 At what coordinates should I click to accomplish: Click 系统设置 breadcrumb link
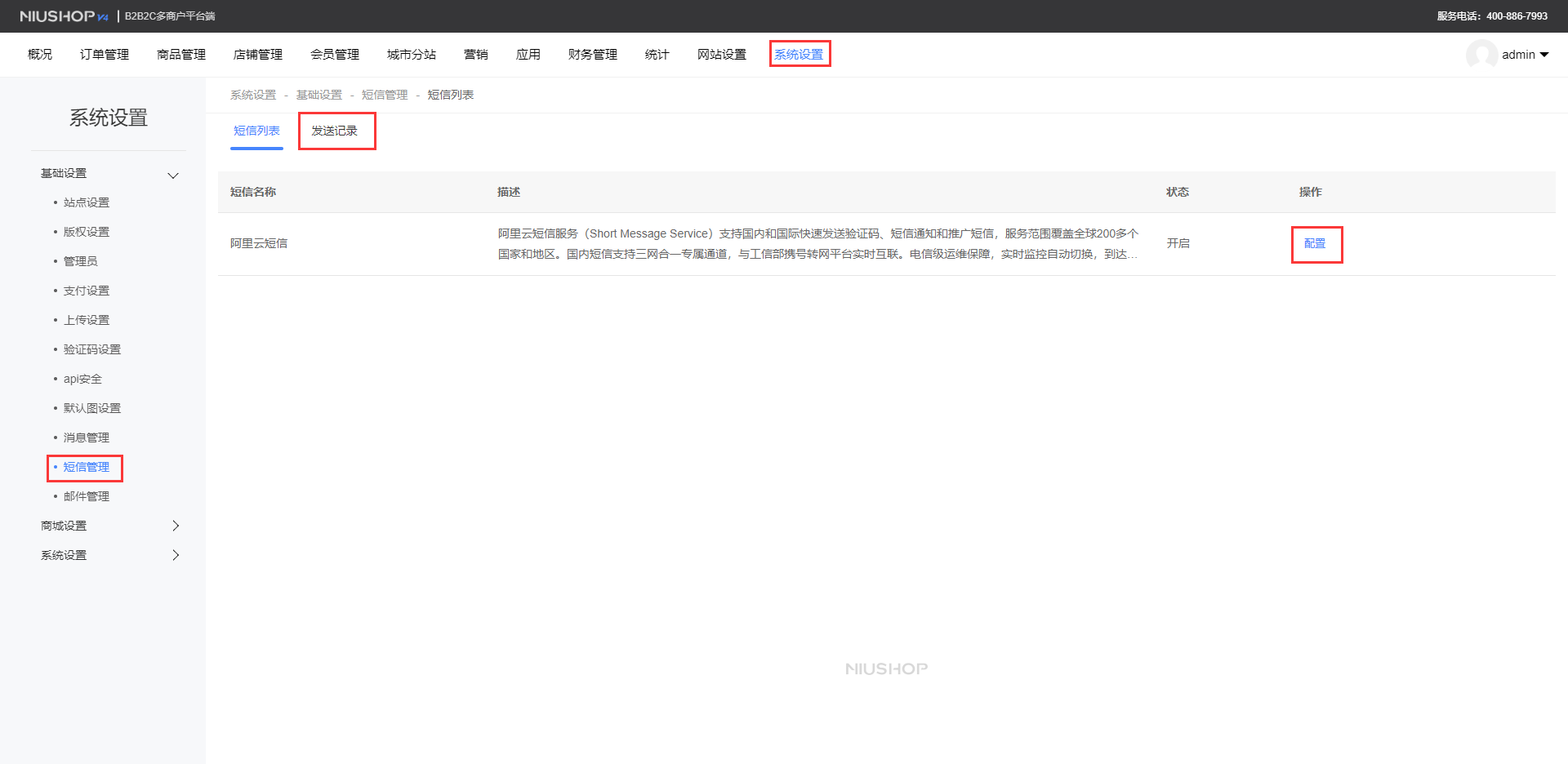coord(253,95)
